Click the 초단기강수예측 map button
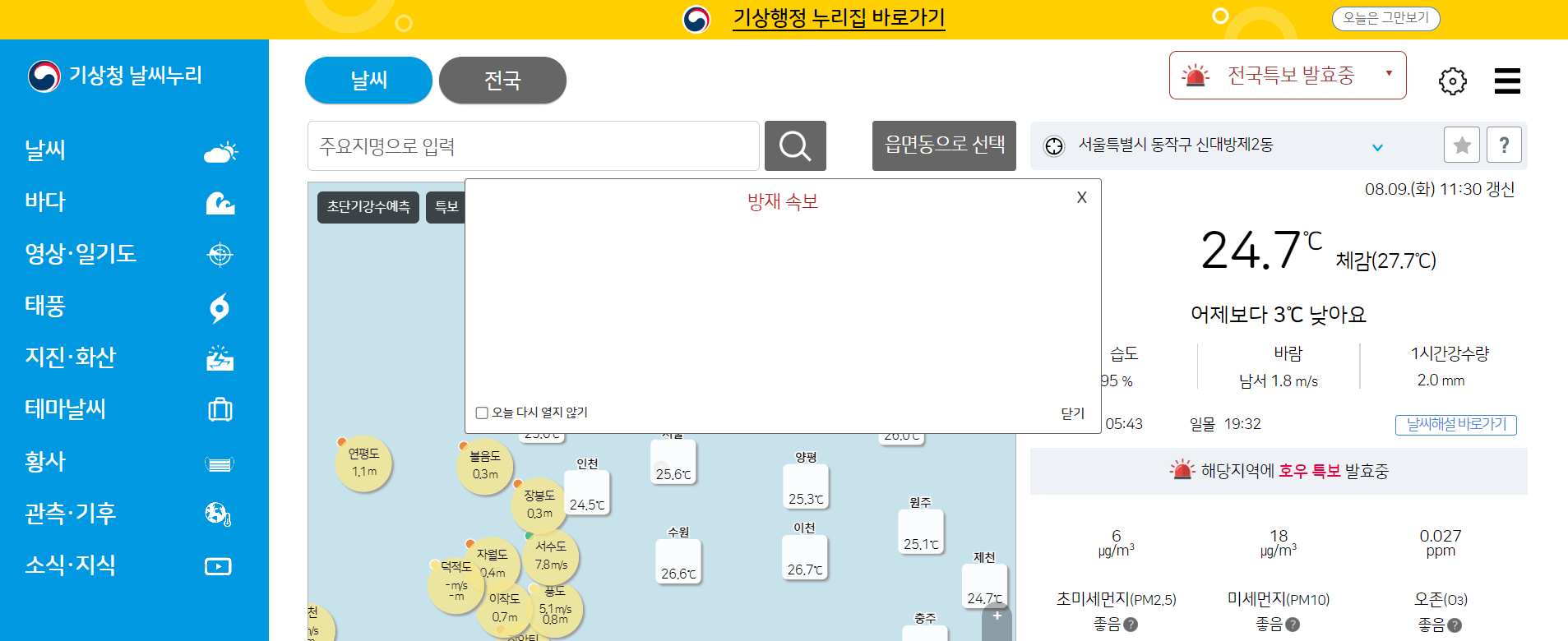This screenshot has height=641, width=1568. (368, 207)
